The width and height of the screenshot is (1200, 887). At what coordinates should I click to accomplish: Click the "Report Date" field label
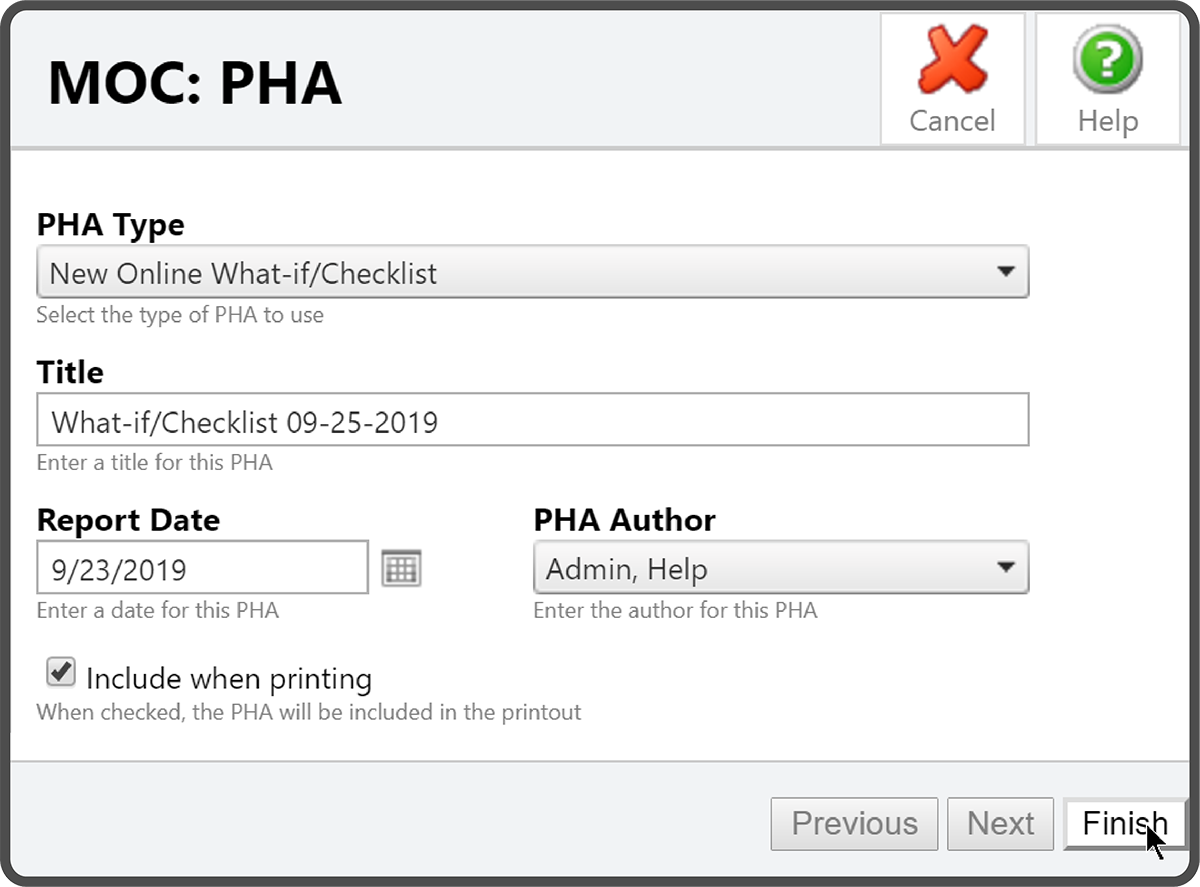click(x=128, y=520)
